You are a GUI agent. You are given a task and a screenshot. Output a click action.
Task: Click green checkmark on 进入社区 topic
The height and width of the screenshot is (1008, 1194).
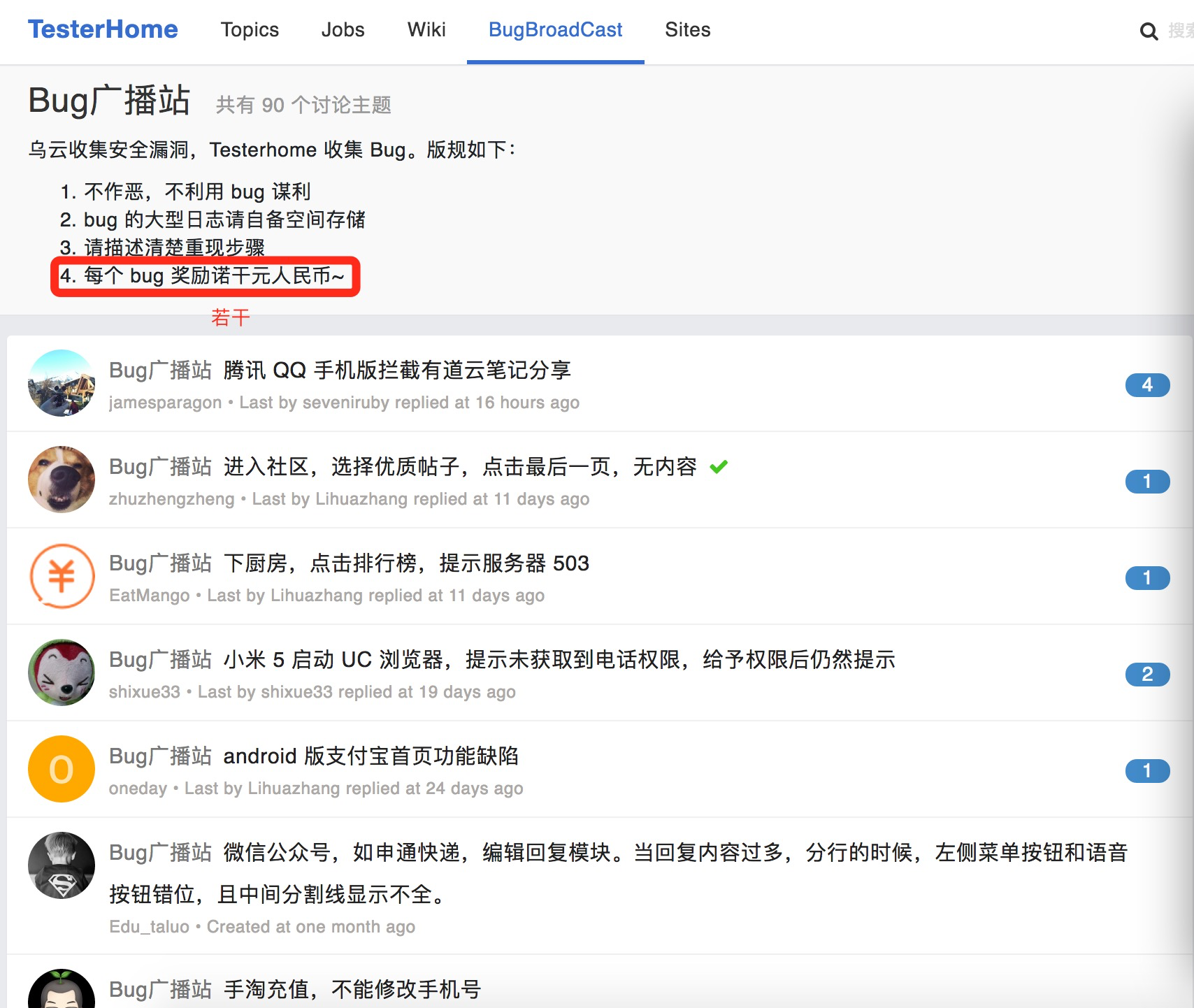[x=719, y=466]
